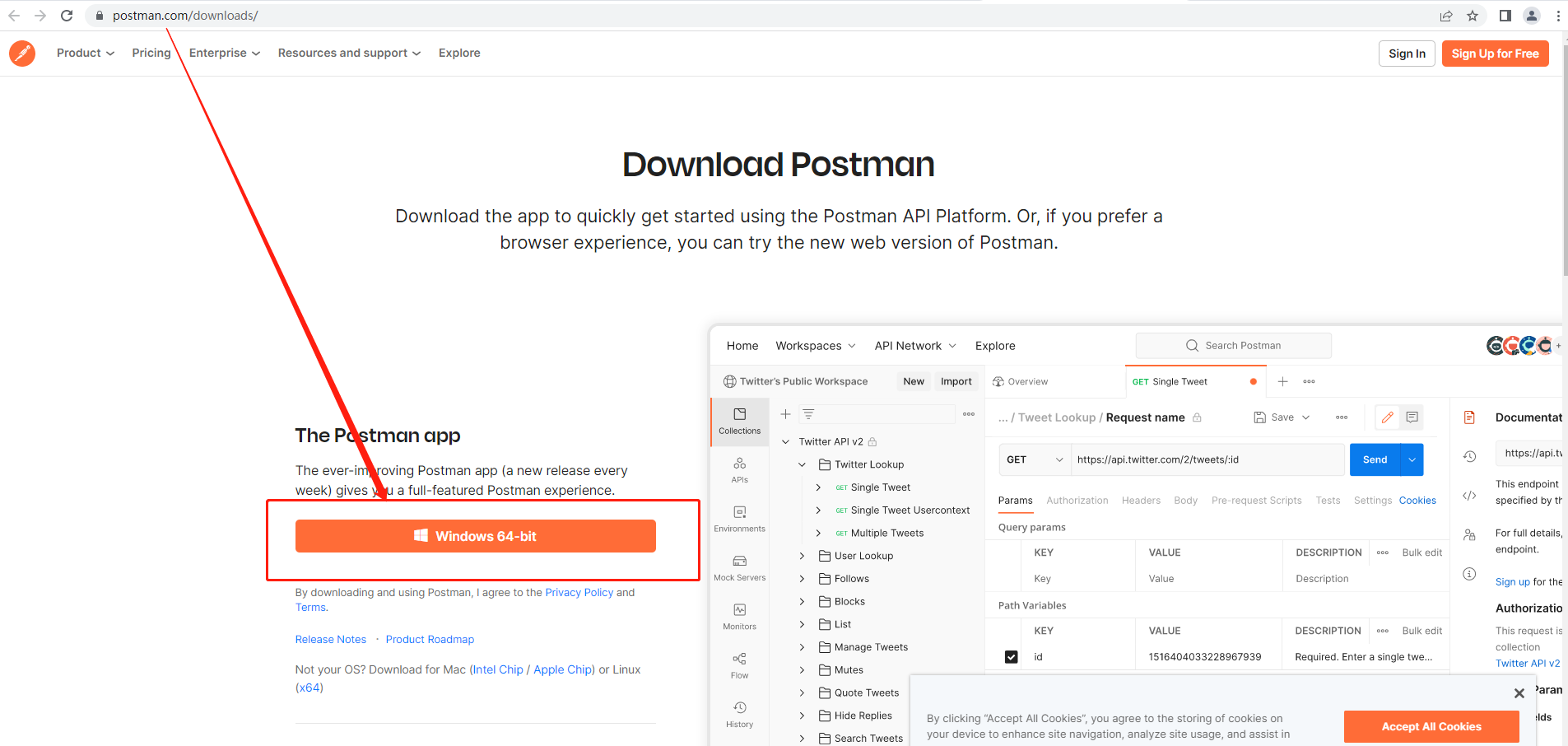Open the Send button dropdown arrow

tap(1412, 459)
